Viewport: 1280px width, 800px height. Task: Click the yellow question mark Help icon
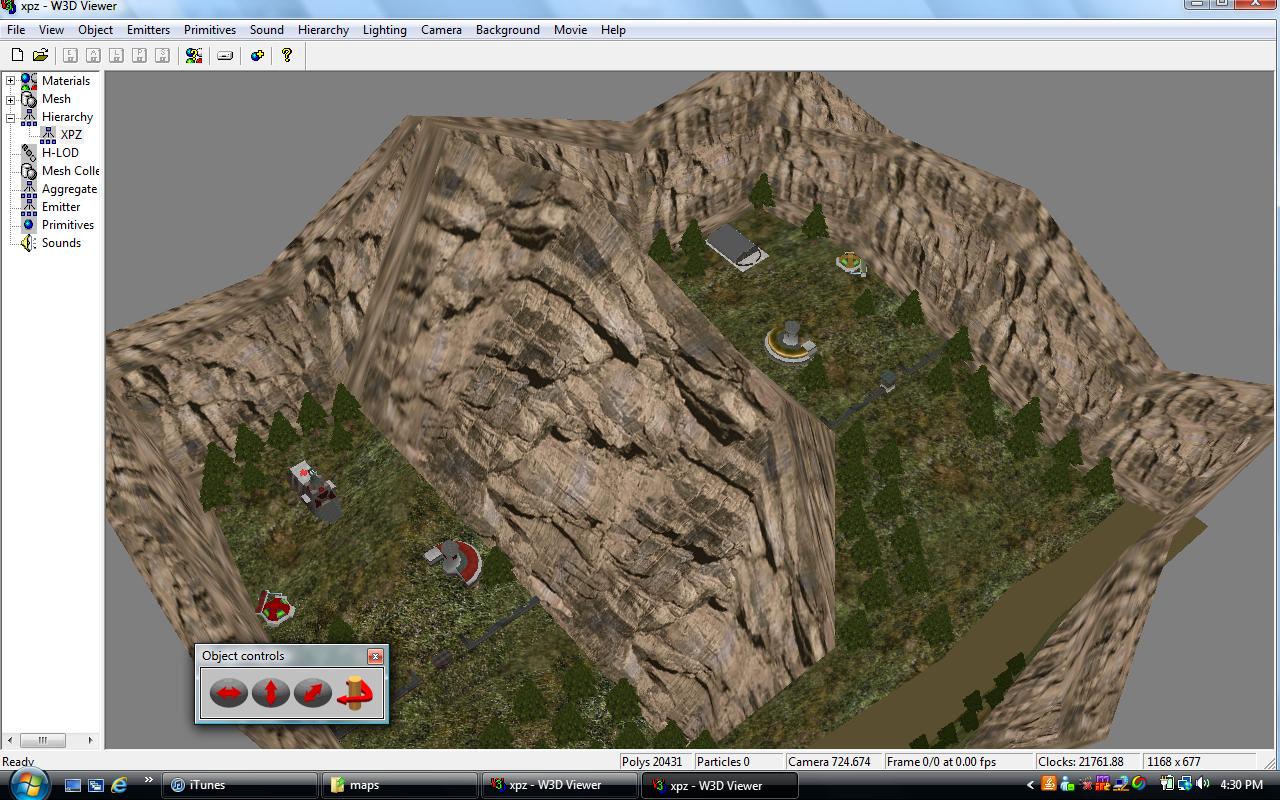coord(287,56)
